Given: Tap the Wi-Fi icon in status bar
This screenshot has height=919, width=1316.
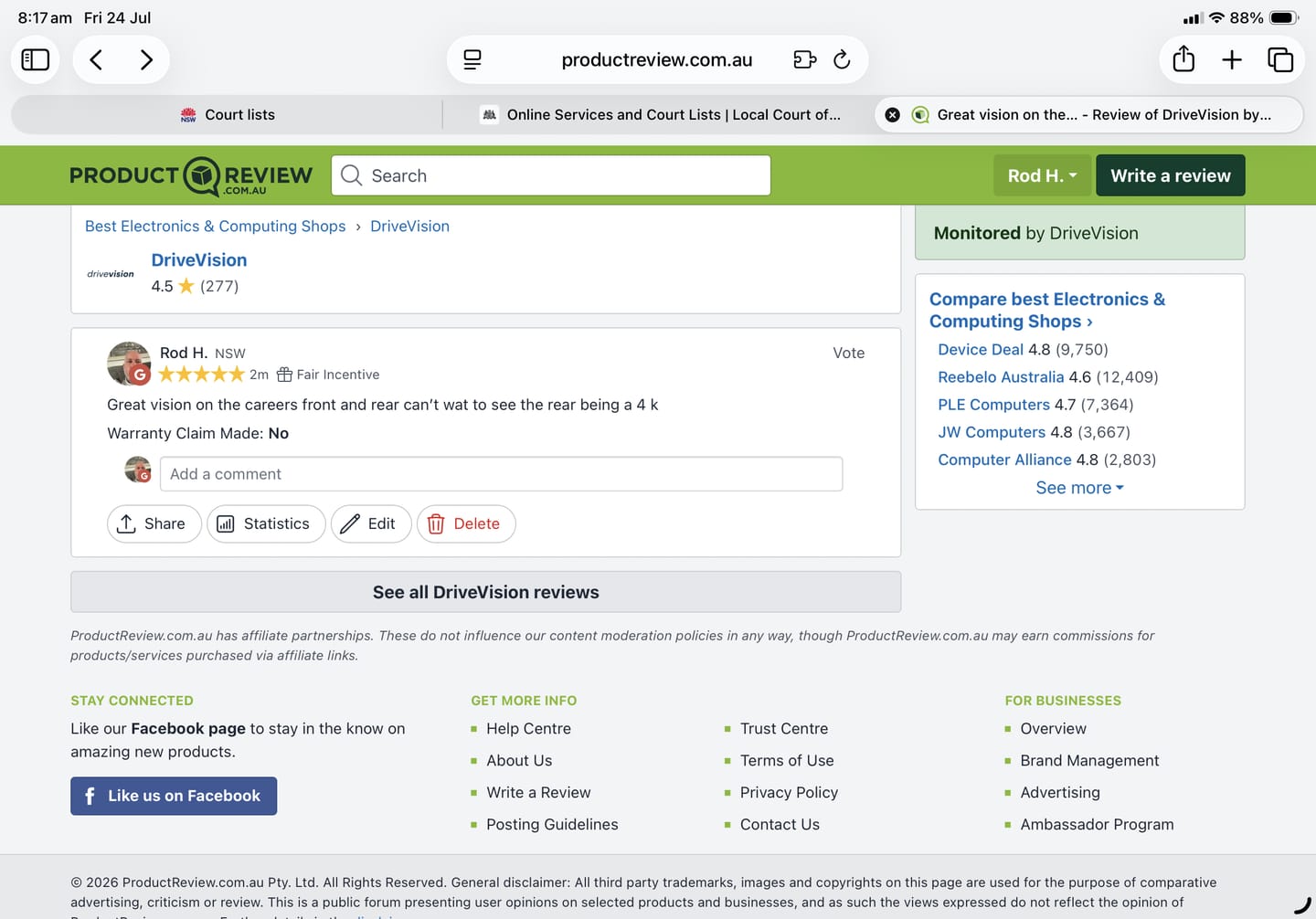Looking at the screenshot, I should click(x=1216, y=17).
